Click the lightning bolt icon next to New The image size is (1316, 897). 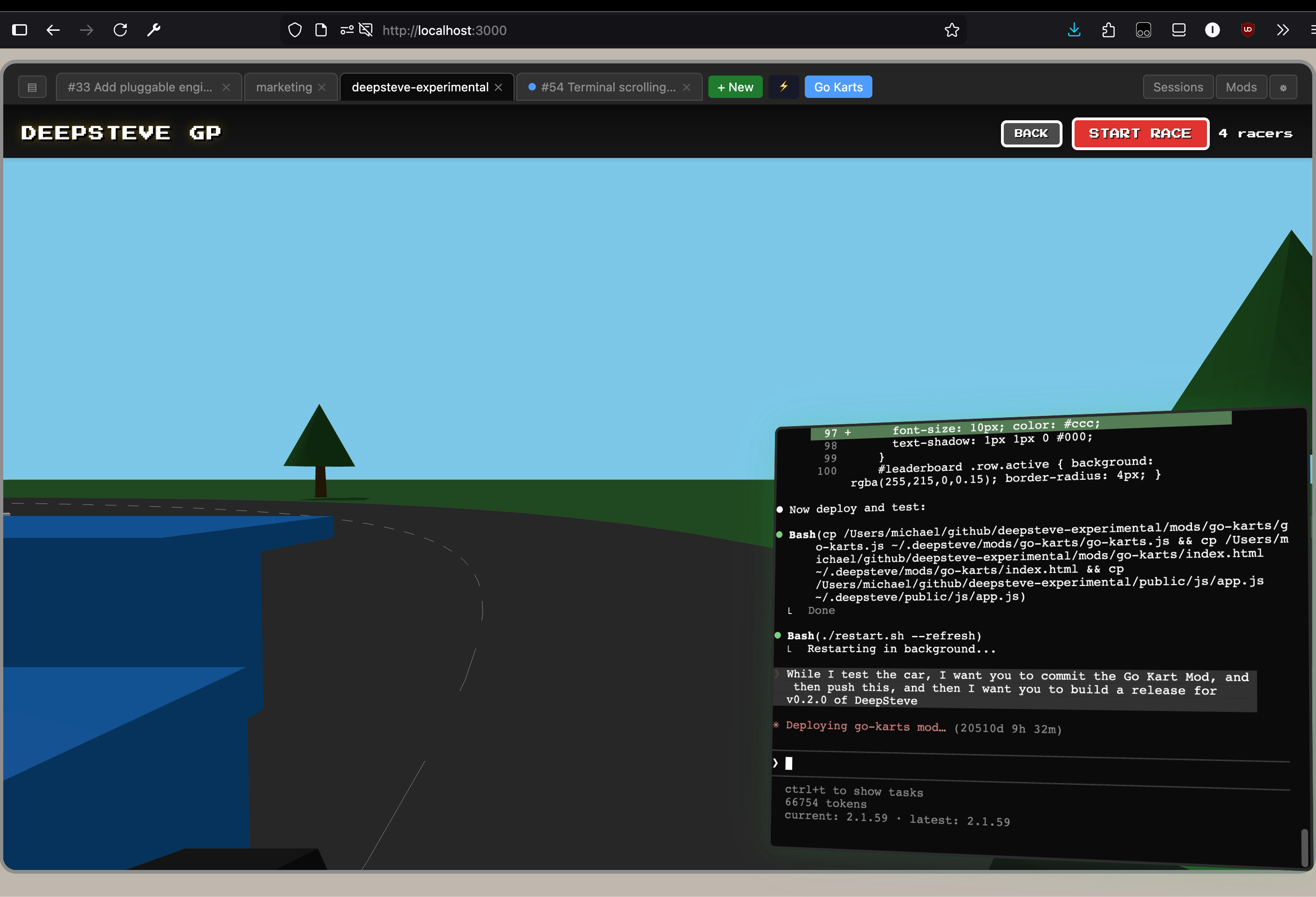[x=783, y=87]
